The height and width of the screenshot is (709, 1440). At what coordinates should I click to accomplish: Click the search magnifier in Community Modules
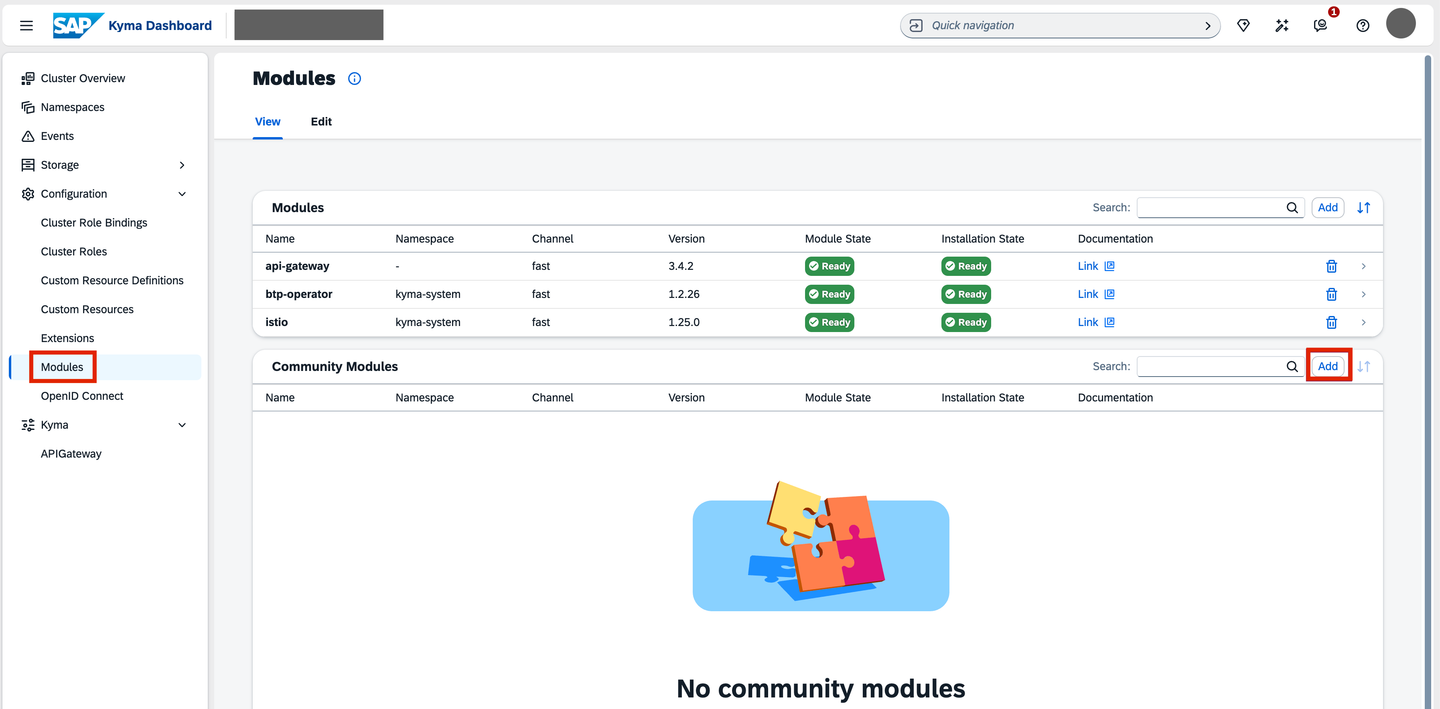(1292, 367)
